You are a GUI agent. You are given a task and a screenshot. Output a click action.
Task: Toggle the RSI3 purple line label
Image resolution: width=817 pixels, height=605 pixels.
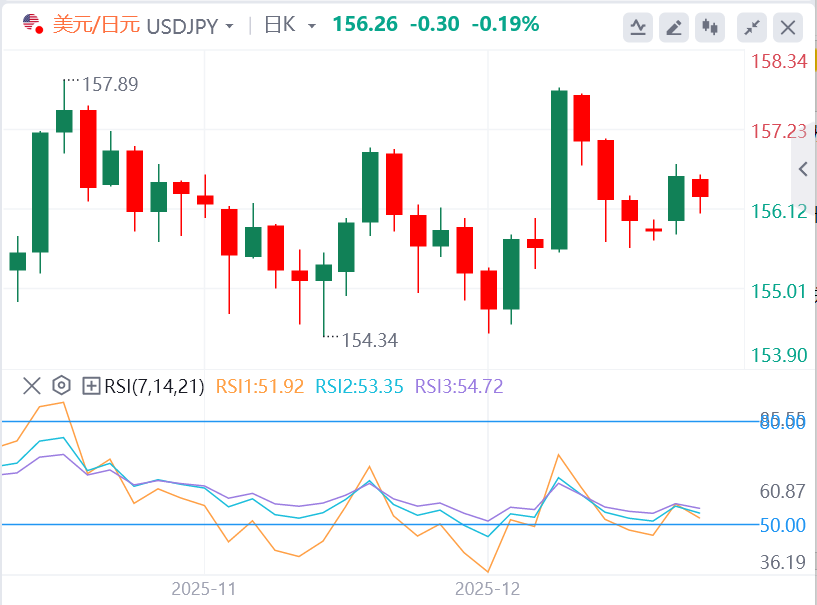pos(459,386)
